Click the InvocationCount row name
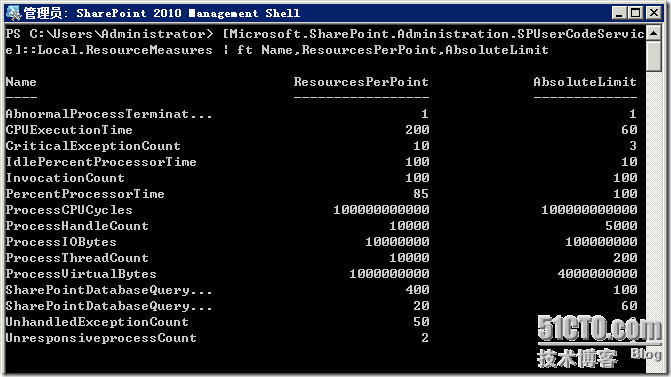 click(65, 178)
